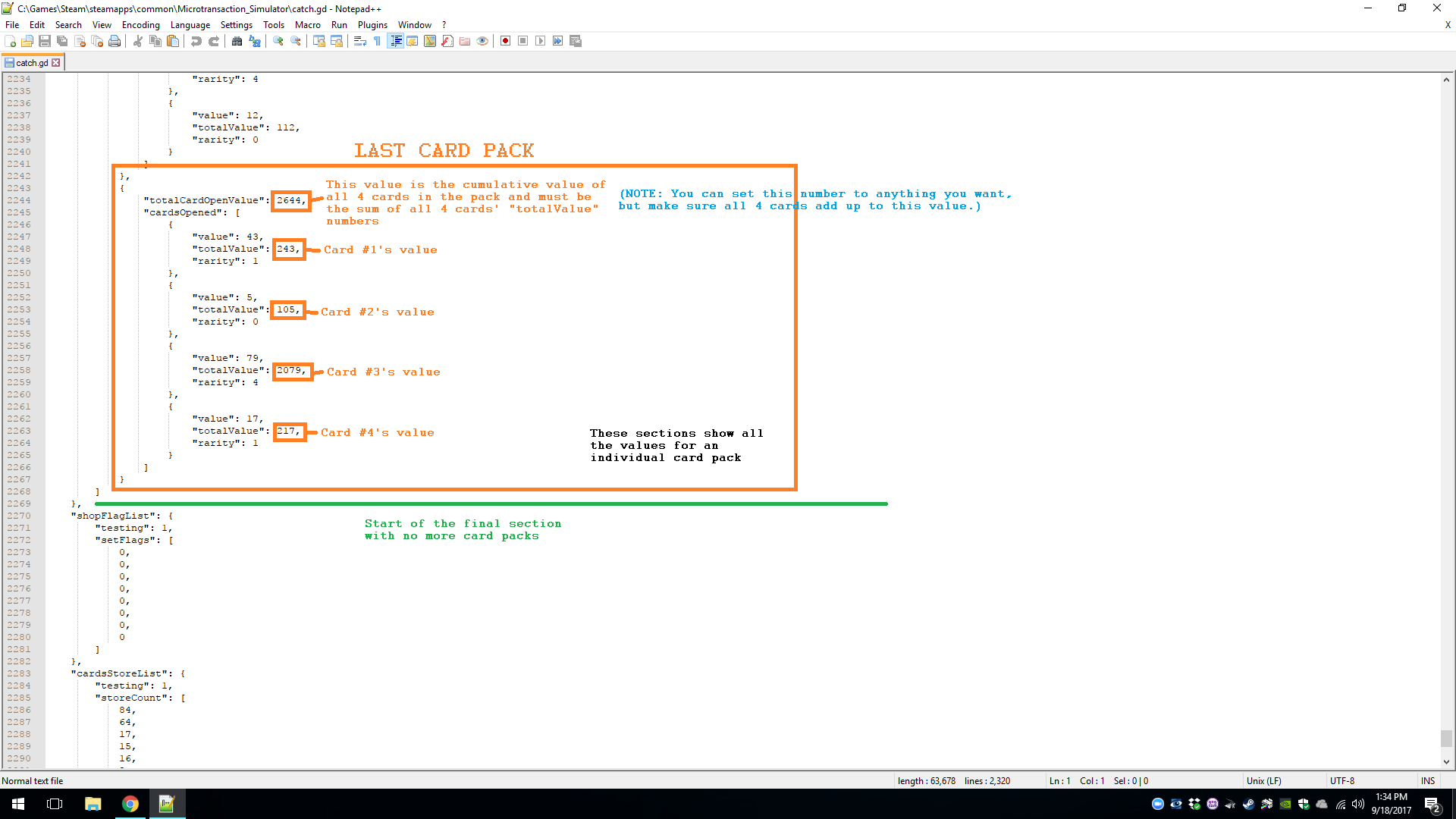Open the Plugins menu
This screenshot has height=819, width=1456.
coord(372,25)
